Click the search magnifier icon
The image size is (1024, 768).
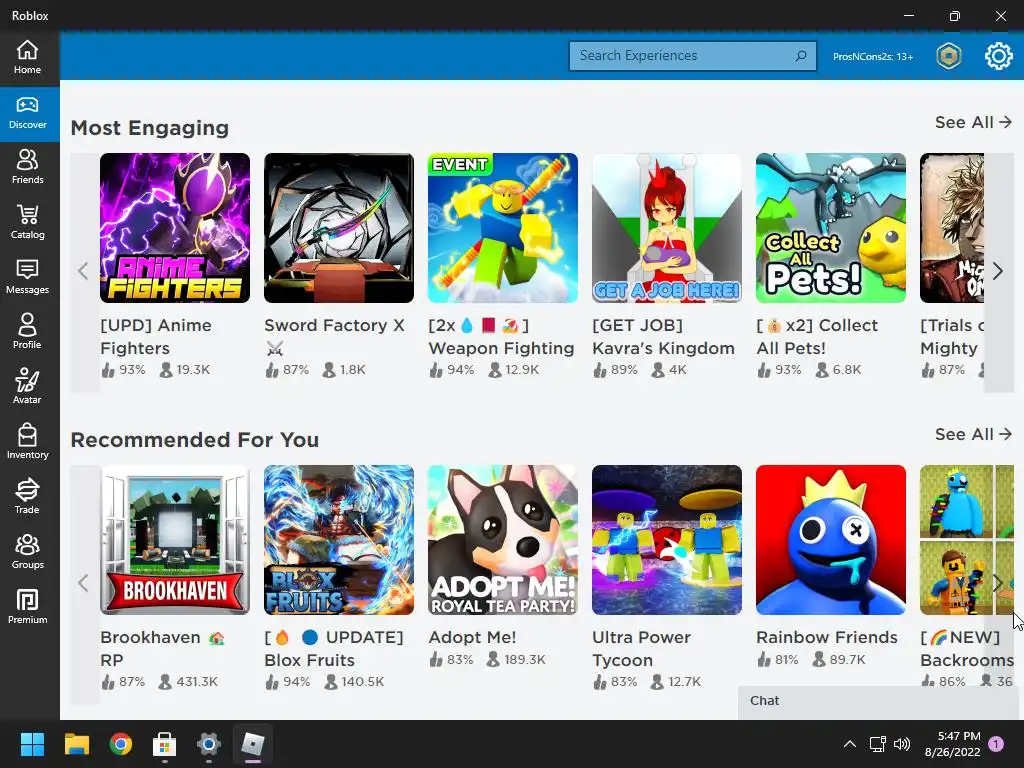point(801,56)
